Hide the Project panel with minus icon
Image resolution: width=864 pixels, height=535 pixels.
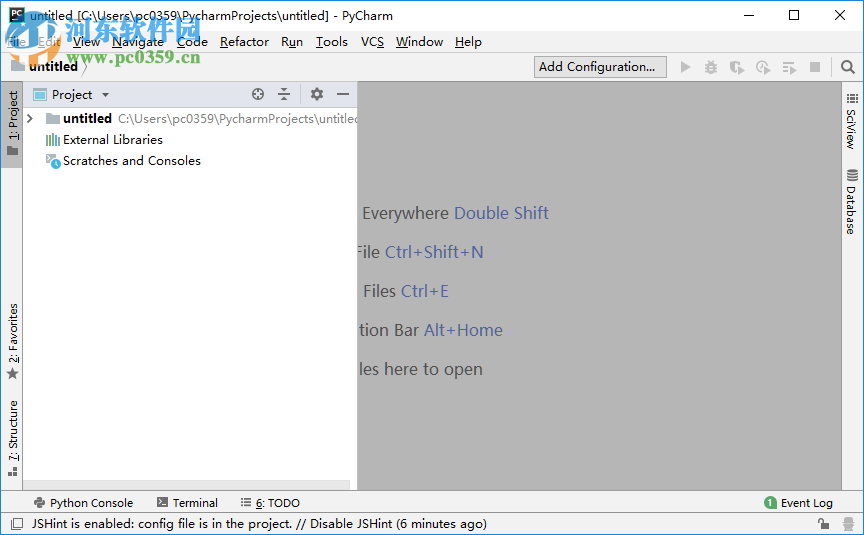coord(343,94)
